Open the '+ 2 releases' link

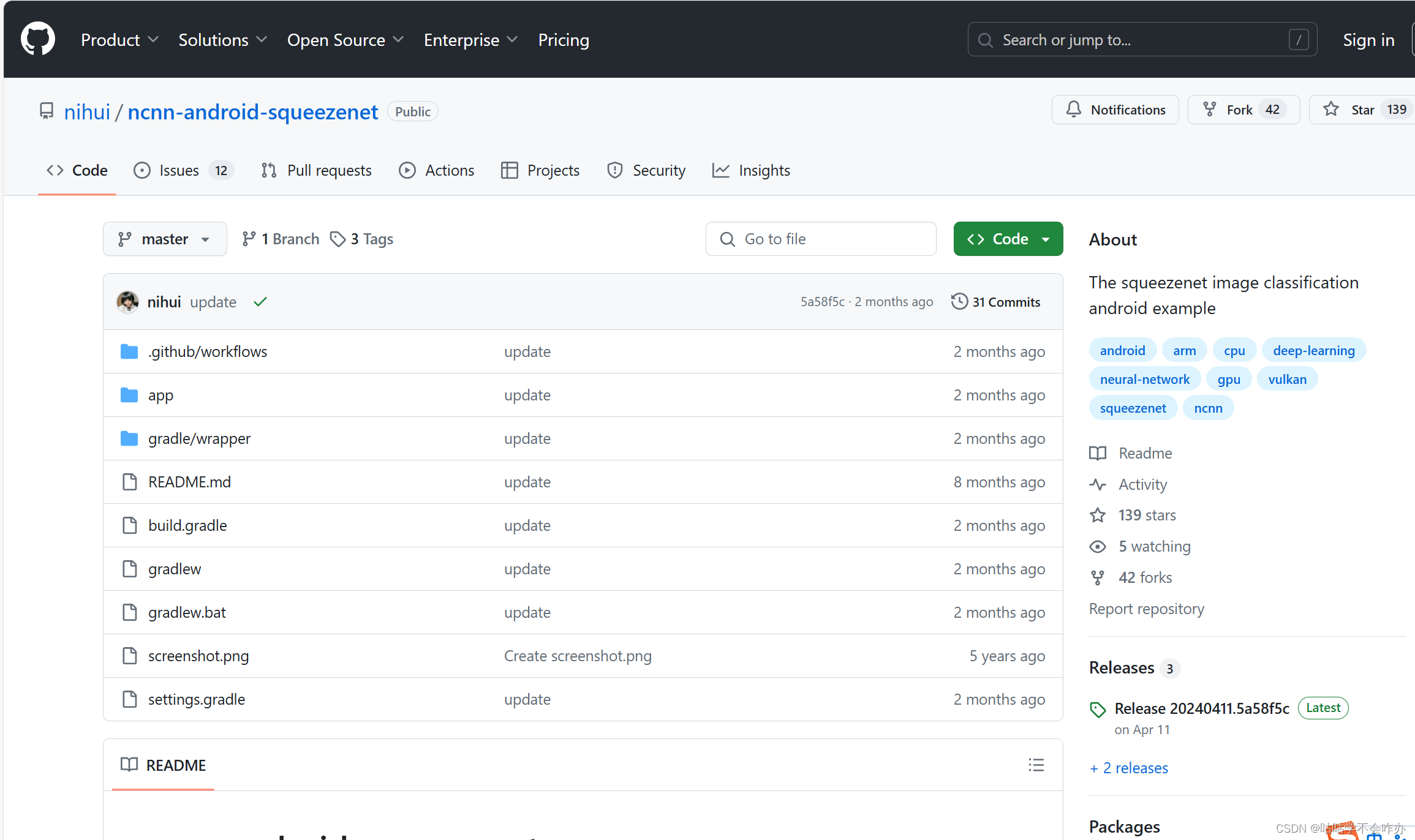tap(1129, 768)
